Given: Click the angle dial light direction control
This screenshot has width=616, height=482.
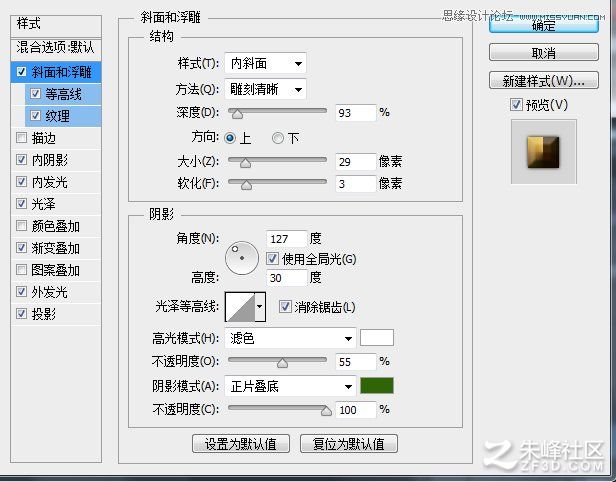Looking at the screenshot, I should (x=242, y=258).
